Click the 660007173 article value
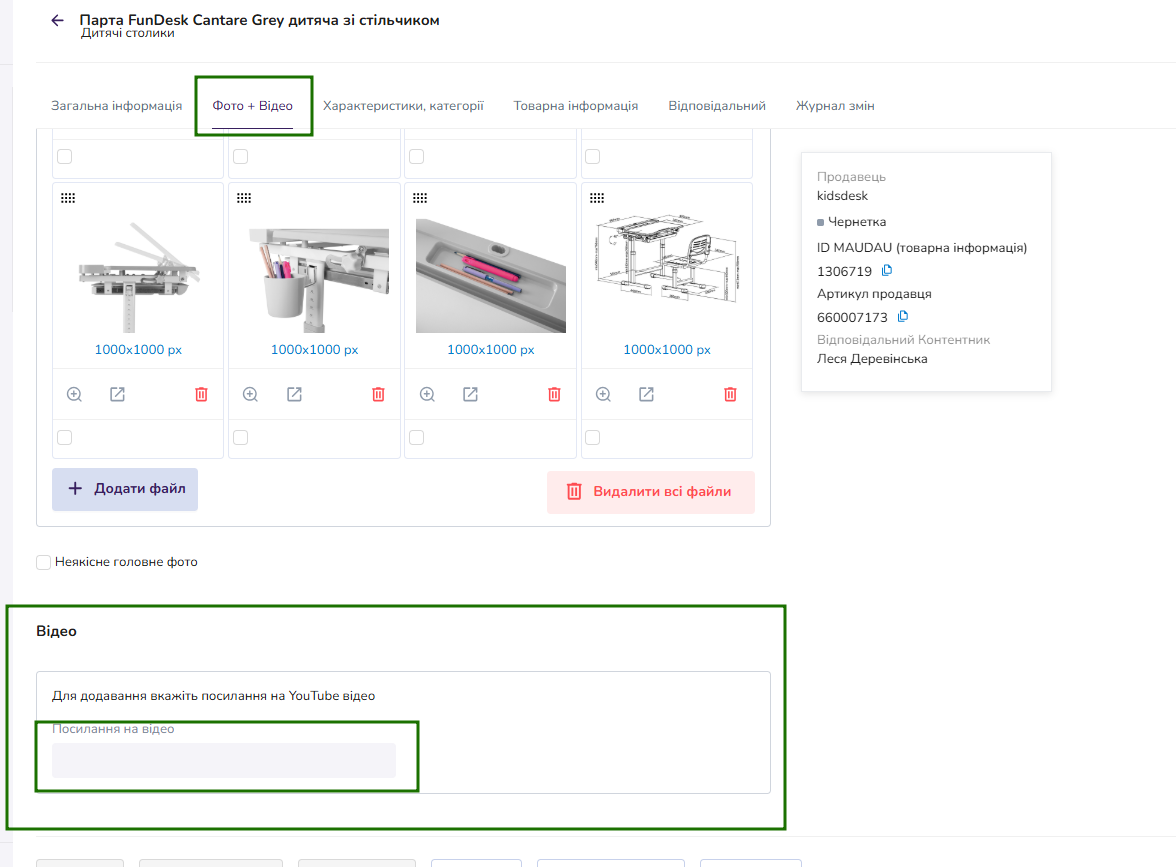Image resolution: width=1176 pixels, height=867 pixels. 852,317
